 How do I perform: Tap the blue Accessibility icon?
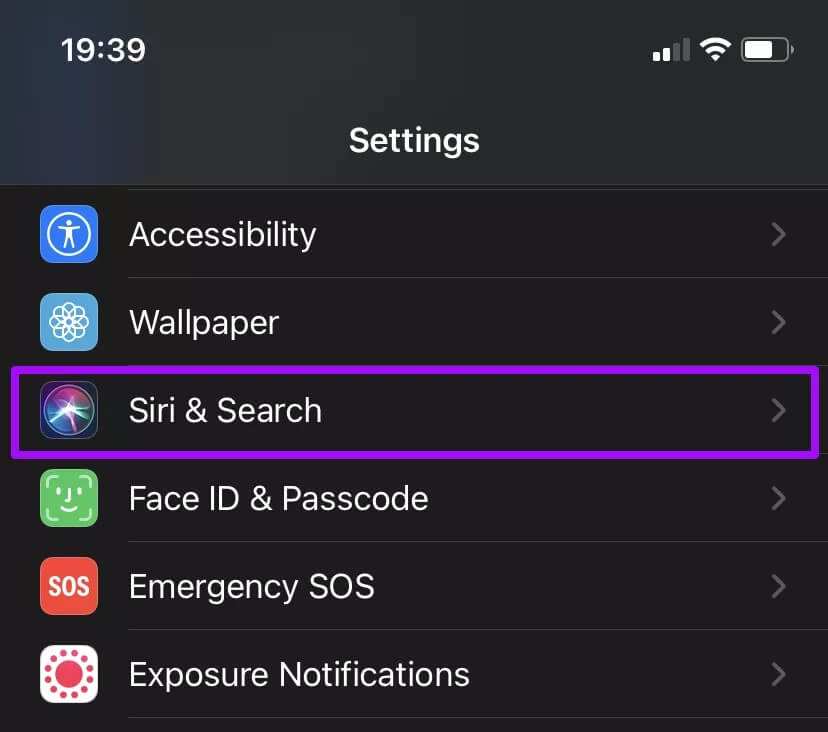pyautogui.click(x=69, y=234)
